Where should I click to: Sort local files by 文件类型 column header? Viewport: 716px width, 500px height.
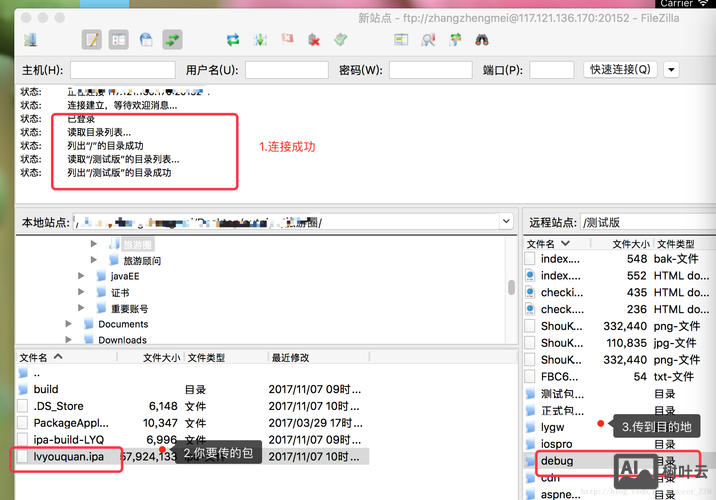click(x=226, y=357)
